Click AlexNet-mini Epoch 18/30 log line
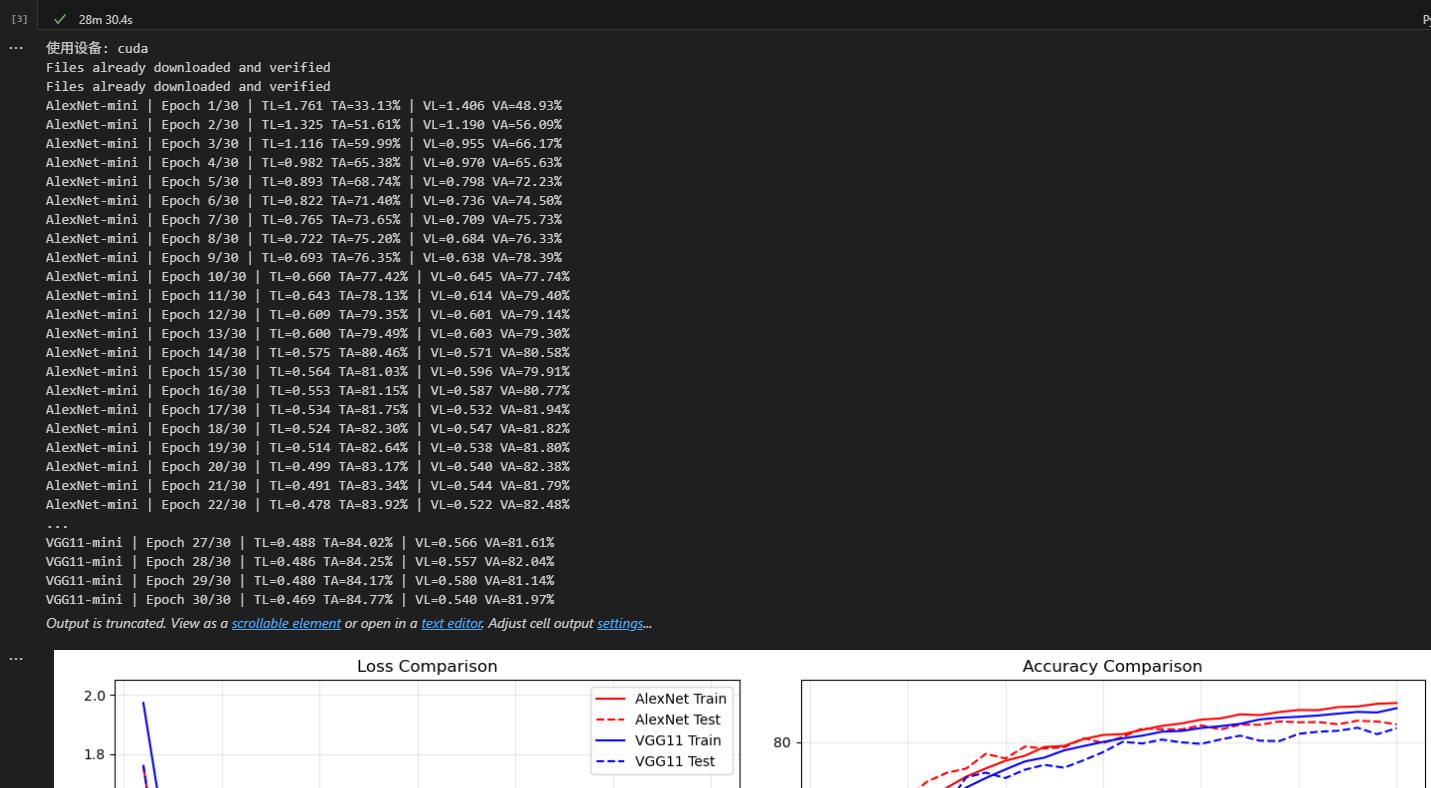The width and height of the screenshot is (1431, 788). tap(308, 428)
